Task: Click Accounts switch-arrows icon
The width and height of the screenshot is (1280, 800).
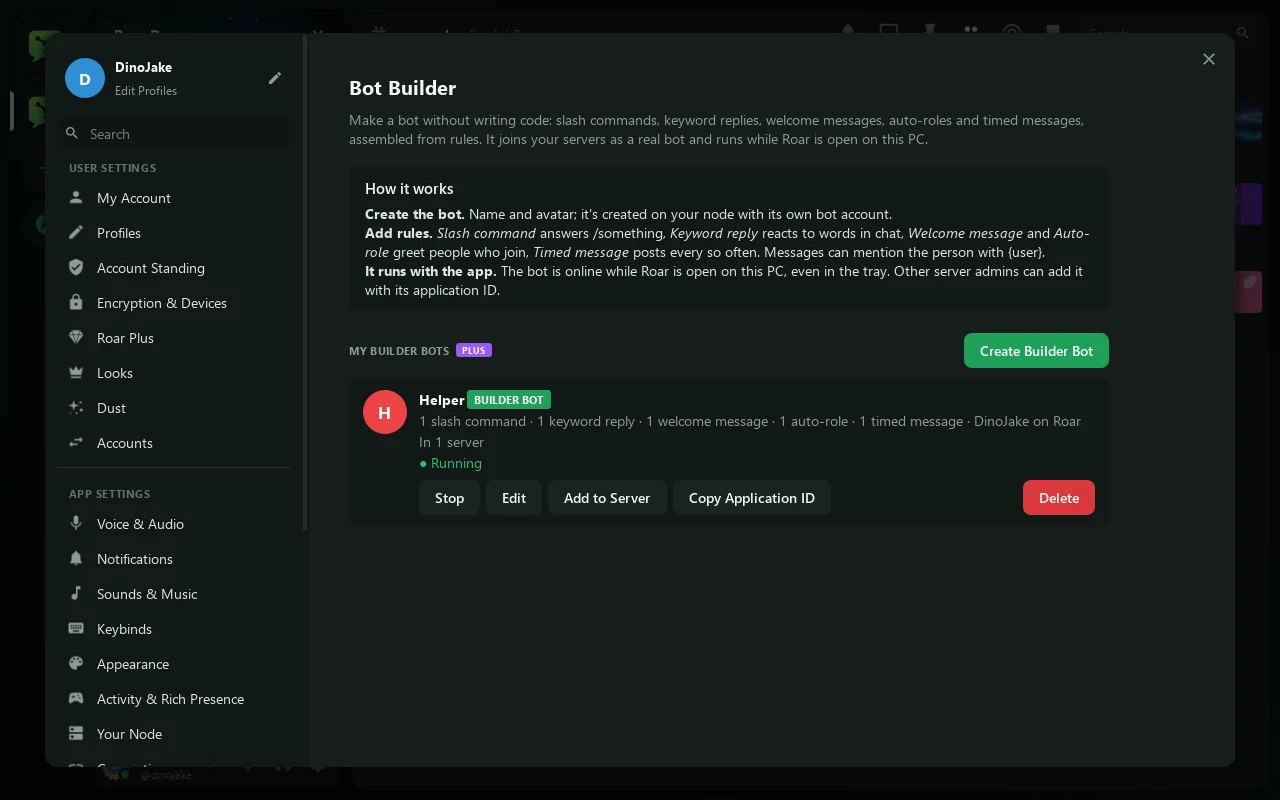Action: click(76, 443)
